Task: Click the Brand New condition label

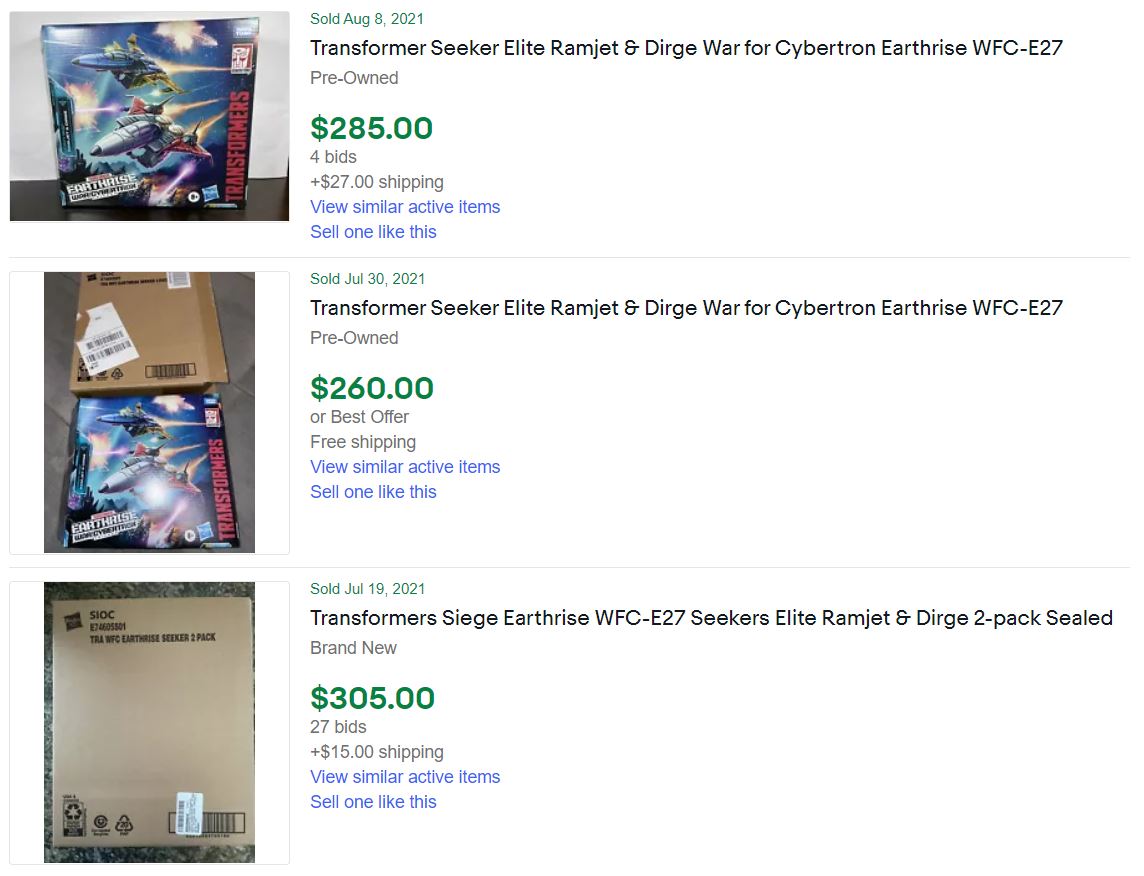Action: pyautogui.click(x=353, y=648)
